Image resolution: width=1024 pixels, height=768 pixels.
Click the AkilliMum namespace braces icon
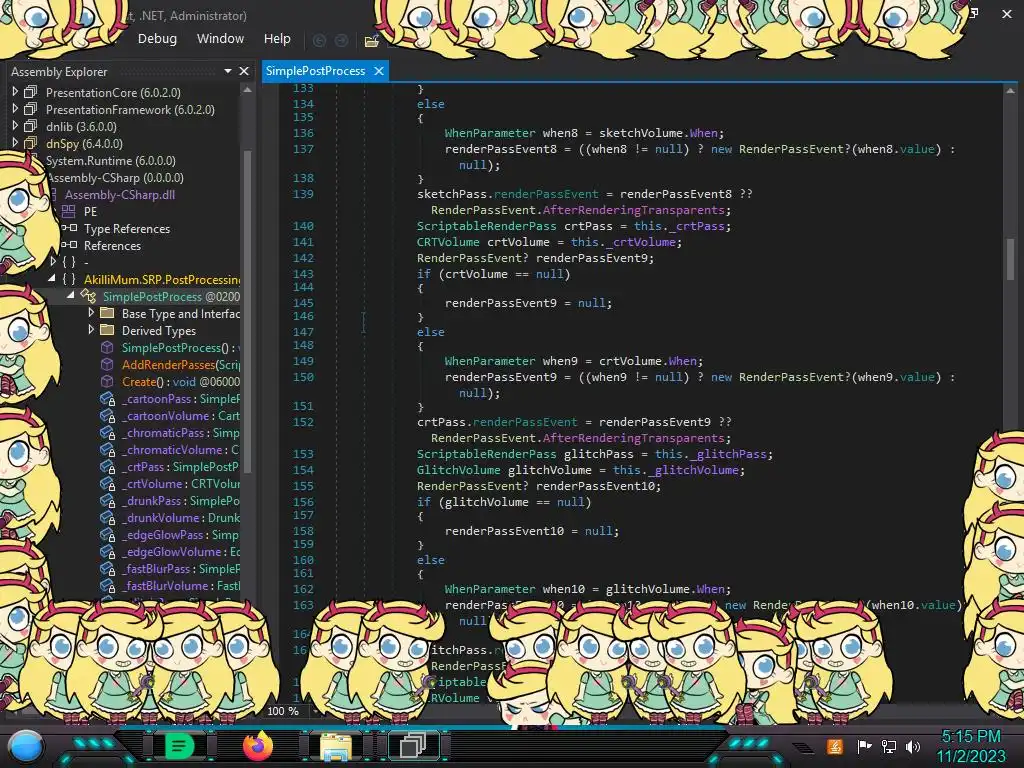click(69, 279)
